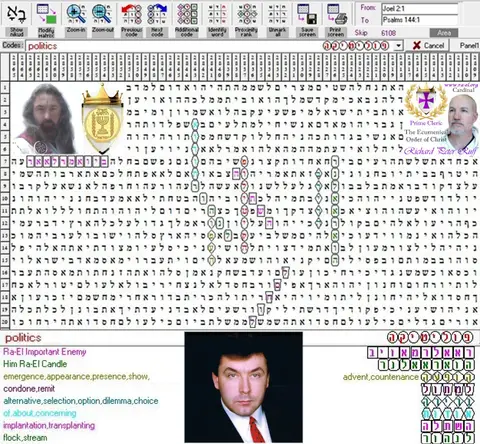
Task: Select the 'implantation,transplanting' legend entry
Action: (x=49, y=425)
